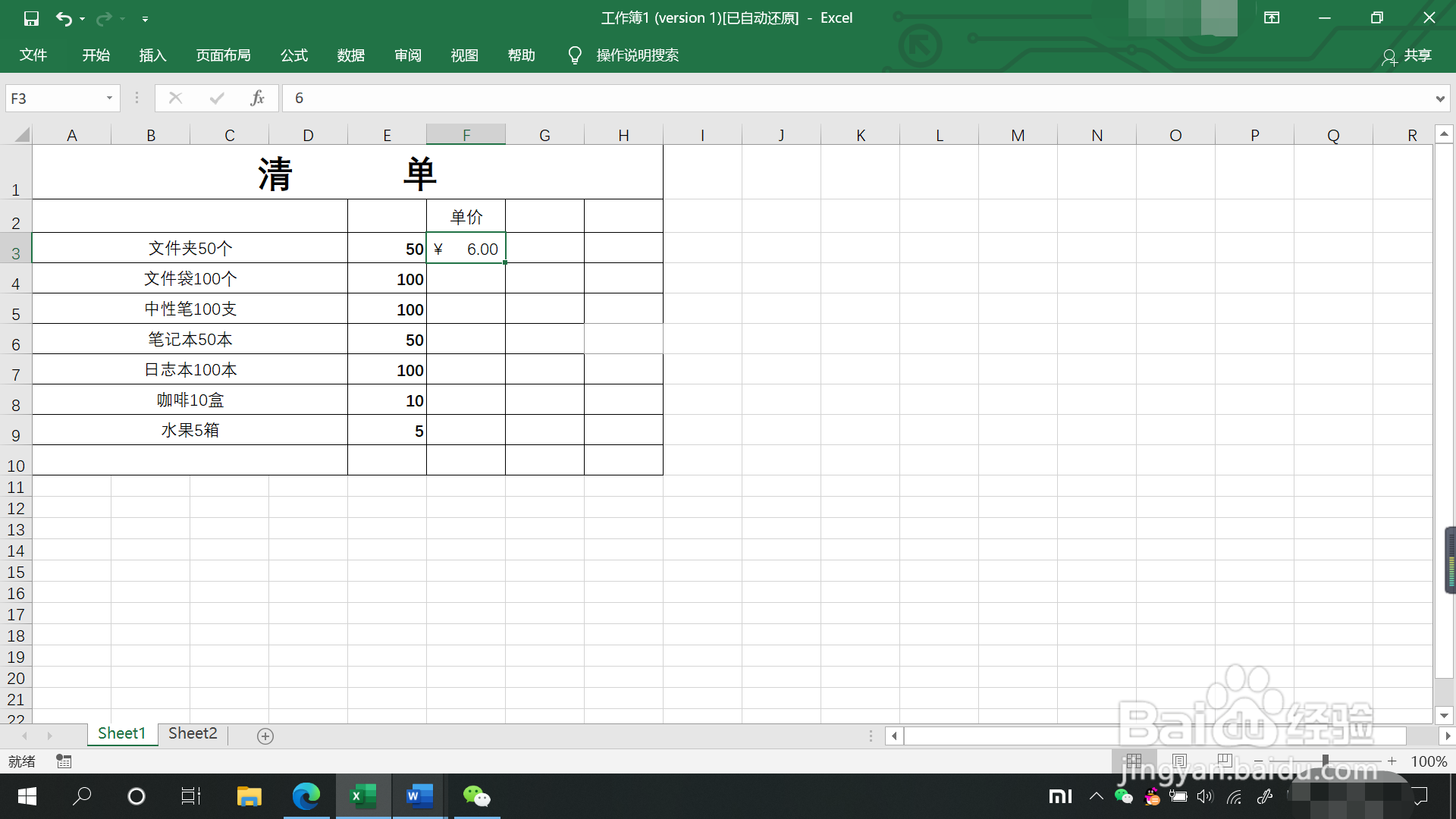Screen dimensions: 1456x819
Task: Click the Undo arrow icon
Action: click(x=64, y=18)
